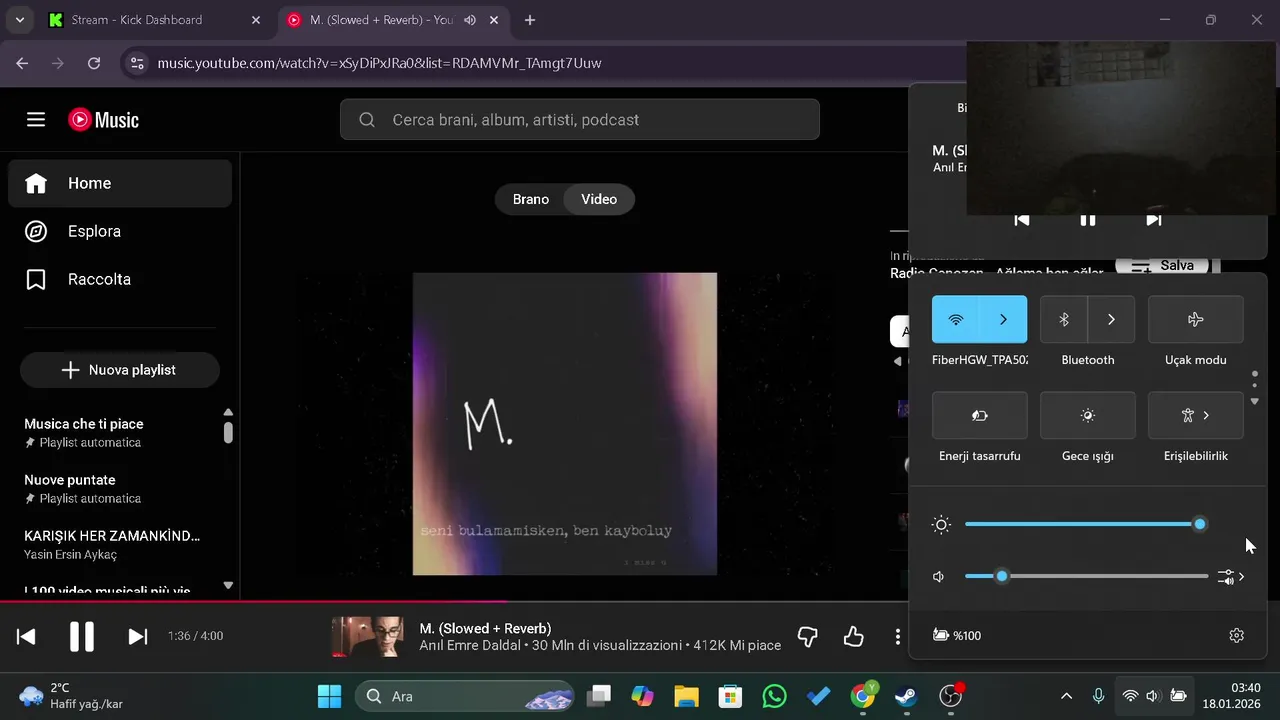This screenshot has height=720, width=1280.
Task: Go to previous track in media flyout
Action: 1022,220
